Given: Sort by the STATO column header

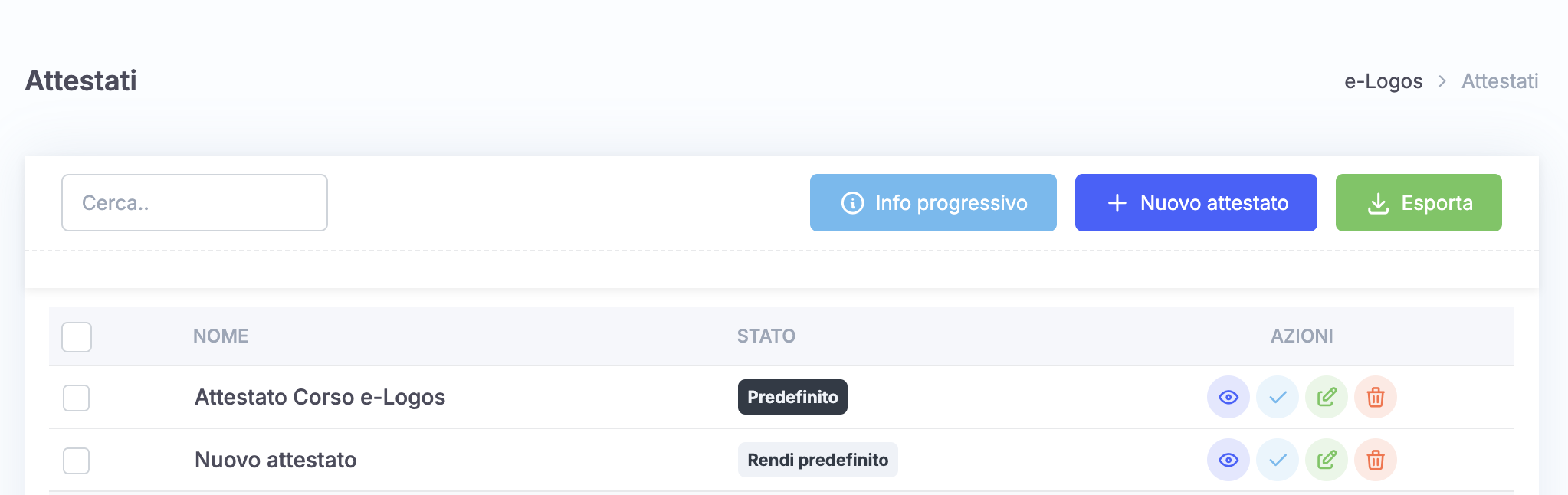Looking at the screenshot, I should tap(766, 336).
